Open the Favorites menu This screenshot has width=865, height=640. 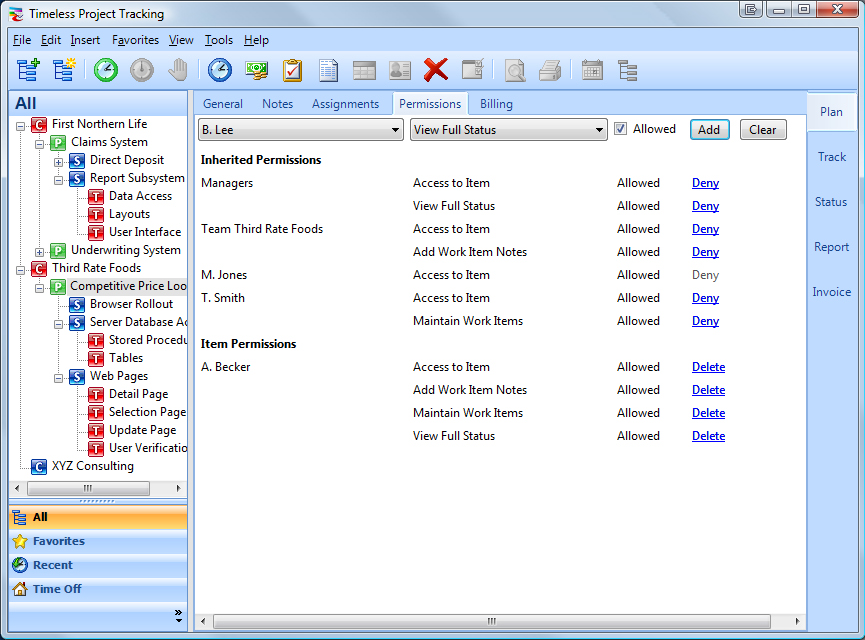point(135,40)
